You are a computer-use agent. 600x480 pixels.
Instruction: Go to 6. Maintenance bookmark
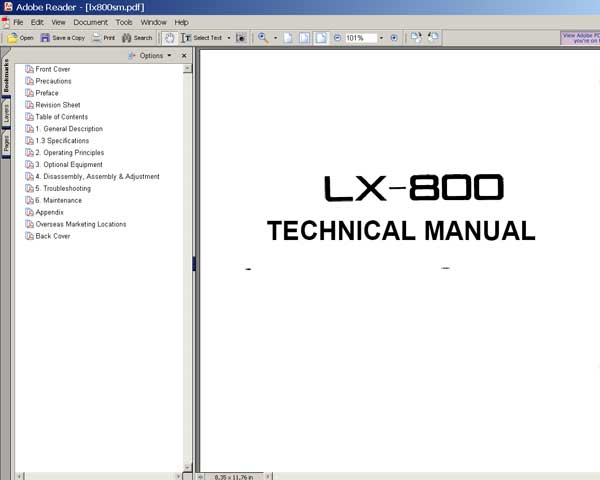click(59, 200)
